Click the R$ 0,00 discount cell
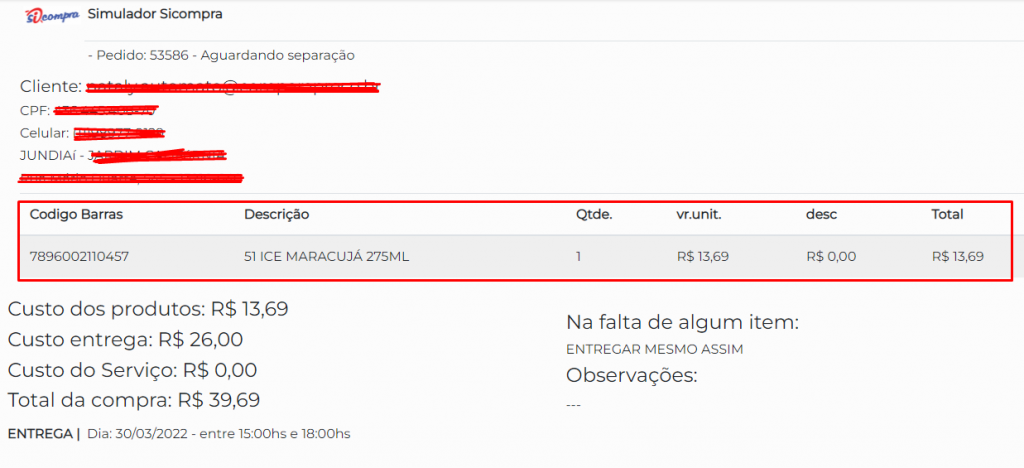 (830, 256)
